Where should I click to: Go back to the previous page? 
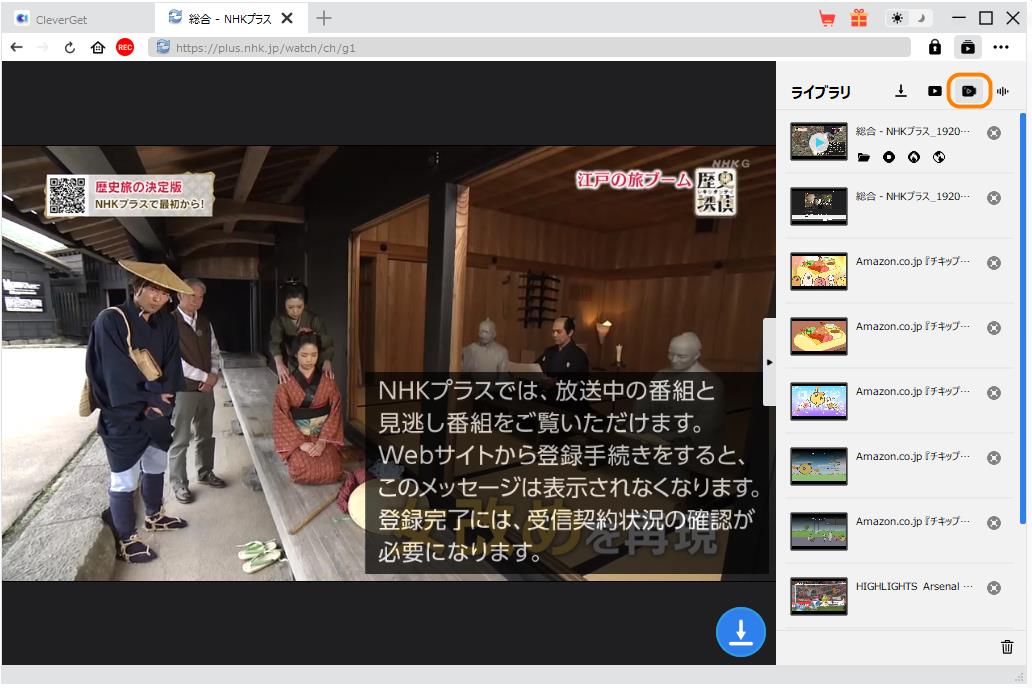pos(17,47)
